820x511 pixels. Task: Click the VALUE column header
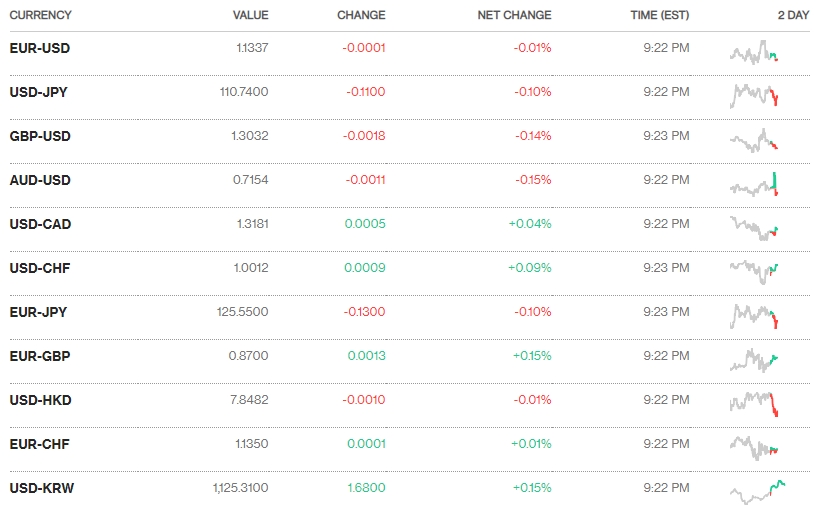pos(250,16)
